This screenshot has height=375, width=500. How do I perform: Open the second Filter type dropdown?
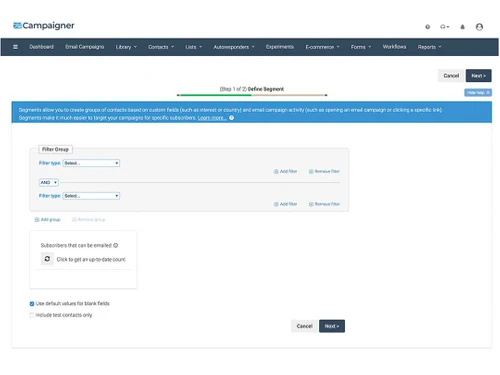[91, 196]
